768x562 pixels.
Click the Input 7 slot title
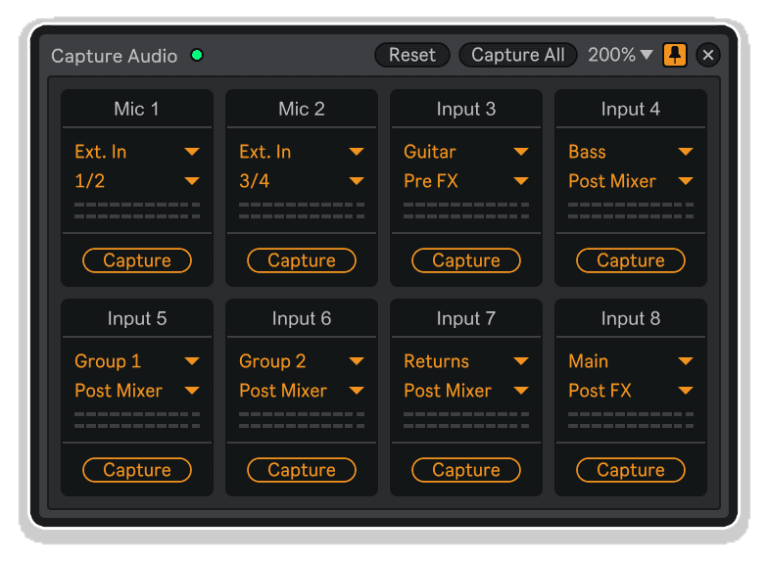[x=466, y=318]
